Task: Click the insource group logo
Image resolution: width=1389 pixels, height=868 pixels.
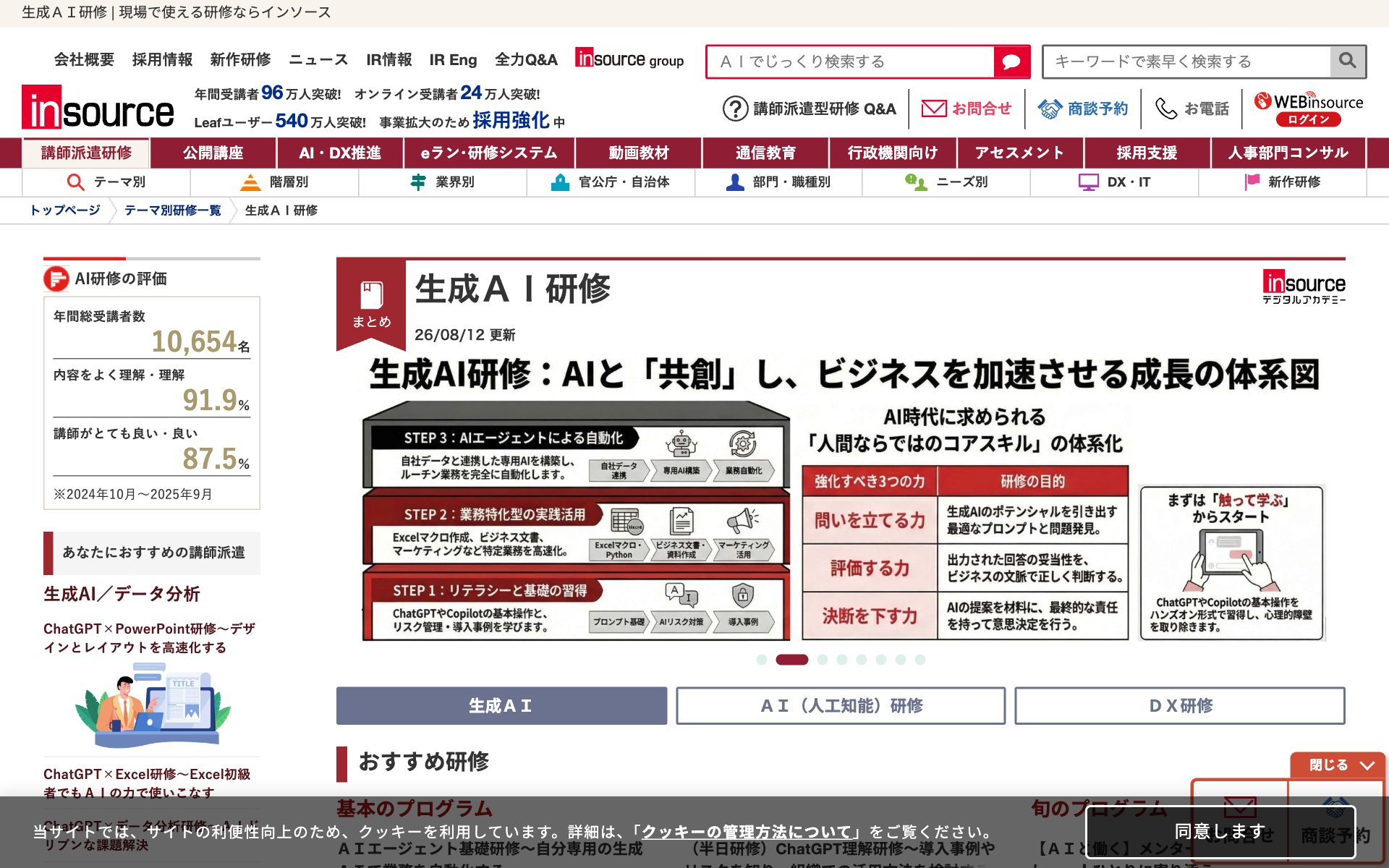Action: point(629,59)
